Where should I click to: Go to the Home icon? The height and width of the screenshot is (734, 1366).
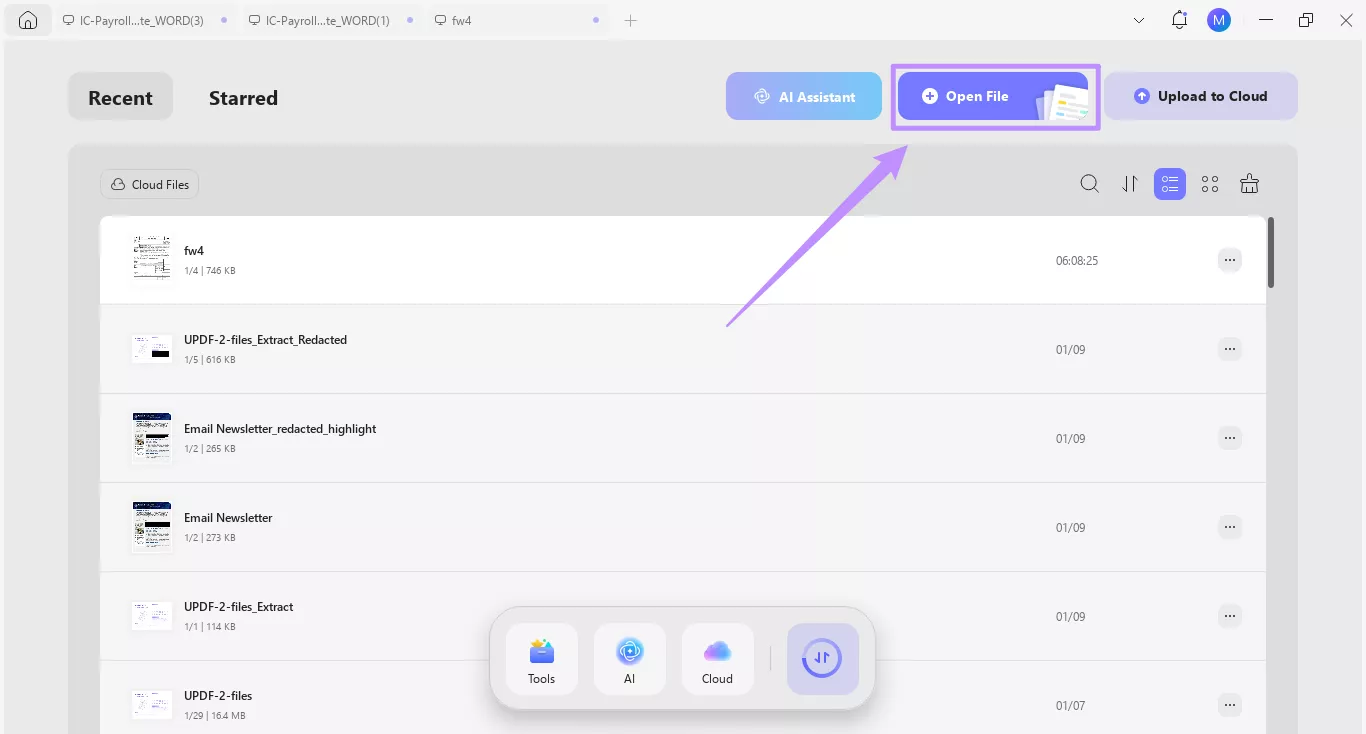(28, 20)
